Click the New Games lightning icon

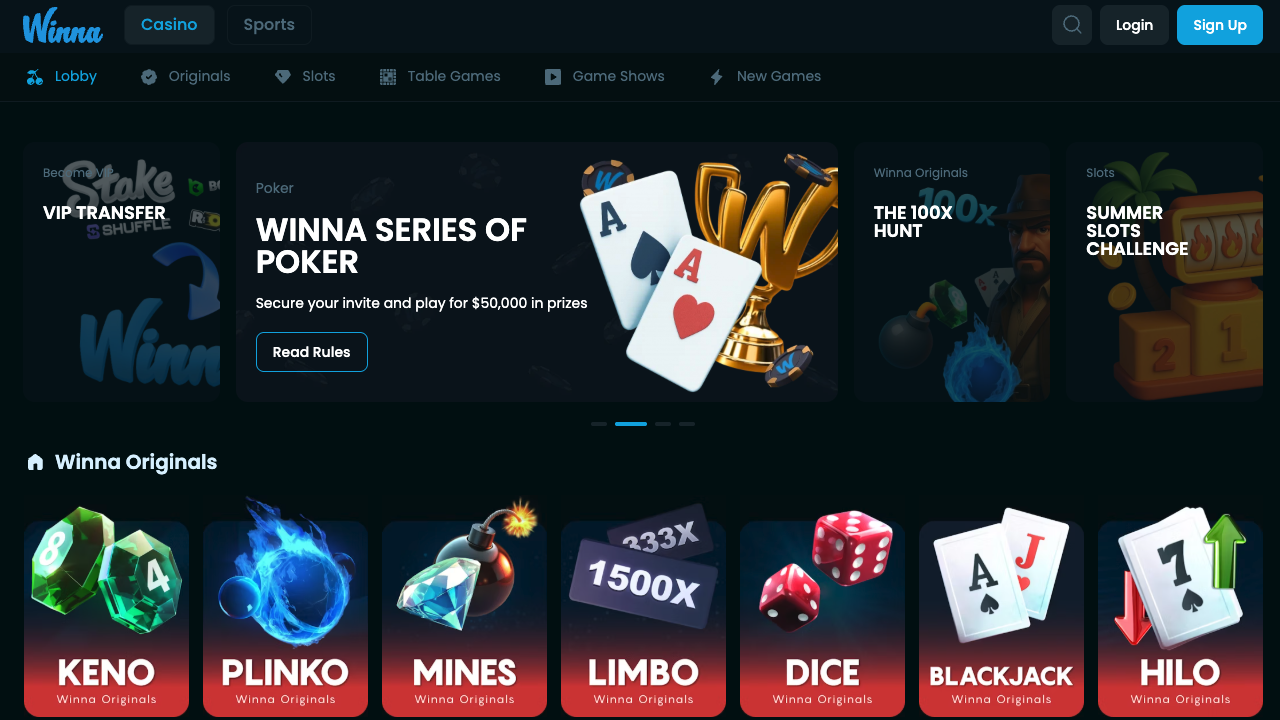pos(716,77)
